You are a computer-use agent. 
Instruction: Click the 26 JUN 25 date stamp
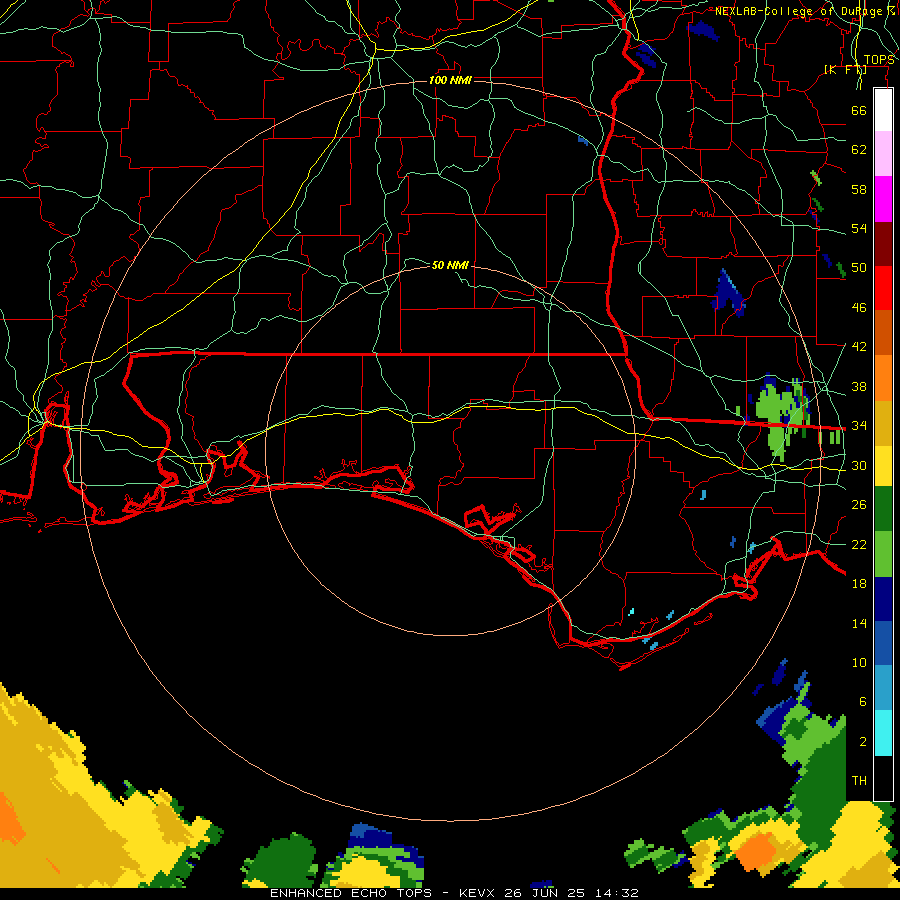click(x=544, y=893)
